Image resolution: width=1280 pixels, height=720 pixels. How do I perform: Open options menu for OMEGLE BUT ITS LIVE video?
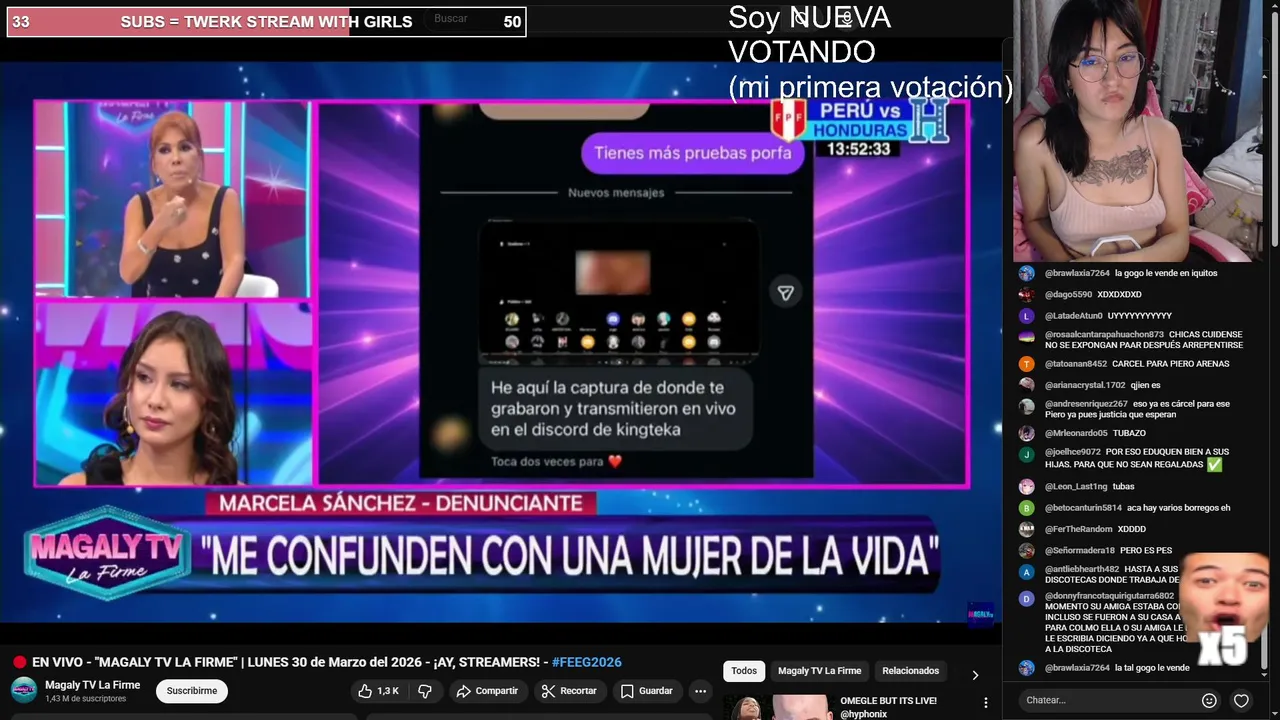[986, 702]
